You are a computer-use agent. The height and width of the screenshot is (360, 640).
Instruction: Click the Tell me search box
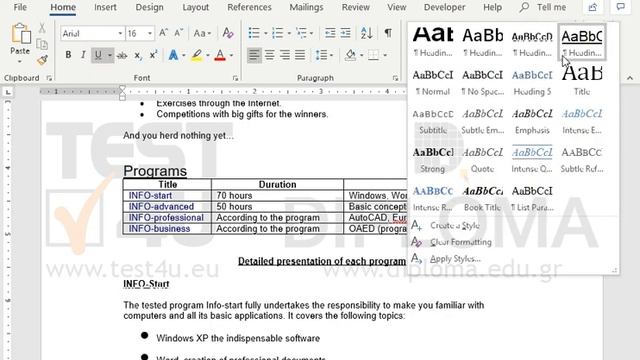pos(543,7)
